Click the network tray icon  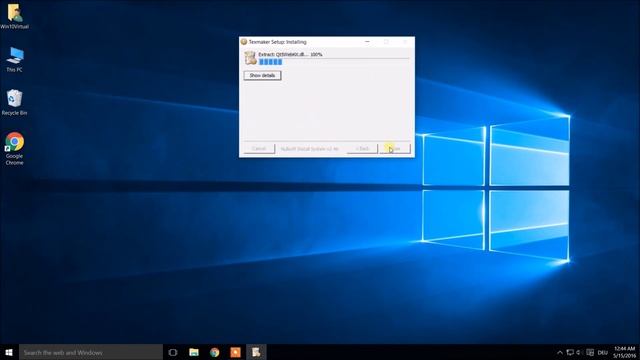click(570, 352)
